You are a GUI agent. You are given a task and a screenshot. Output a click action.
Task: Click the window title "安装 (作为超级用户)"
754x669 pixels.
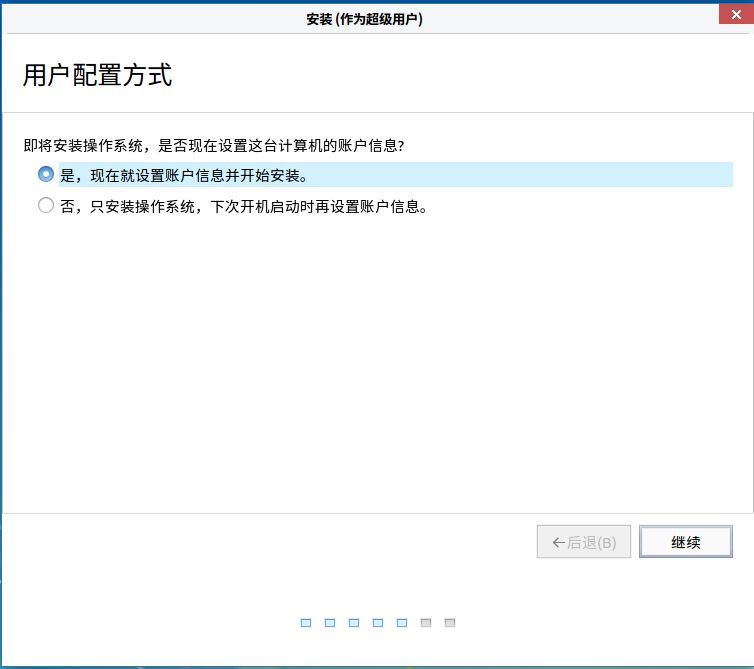pos(364,19)
